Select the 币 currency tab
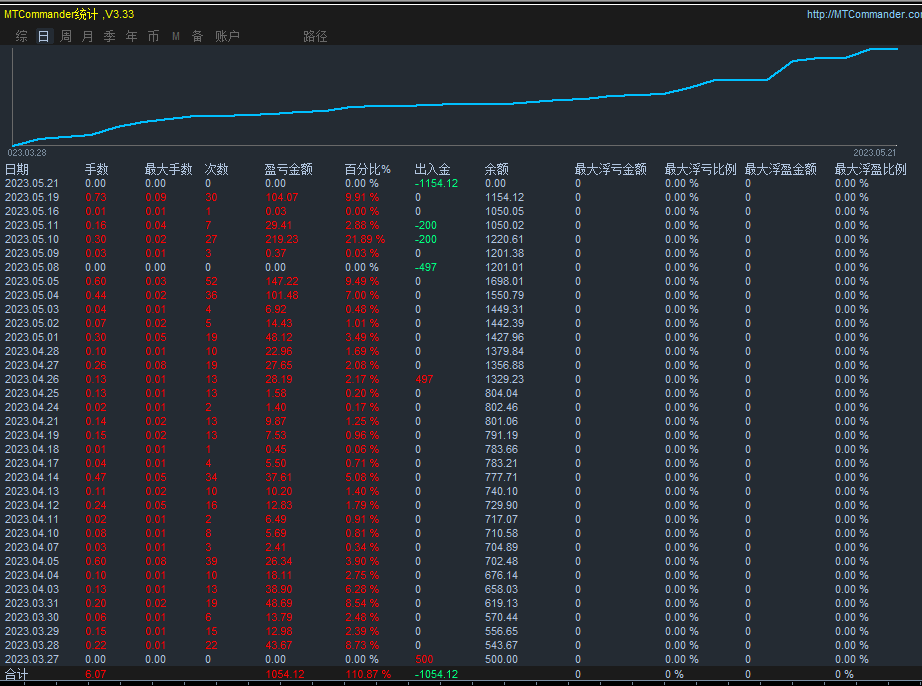This screenshot has height=686, width=922. click(x=153, y=36)
